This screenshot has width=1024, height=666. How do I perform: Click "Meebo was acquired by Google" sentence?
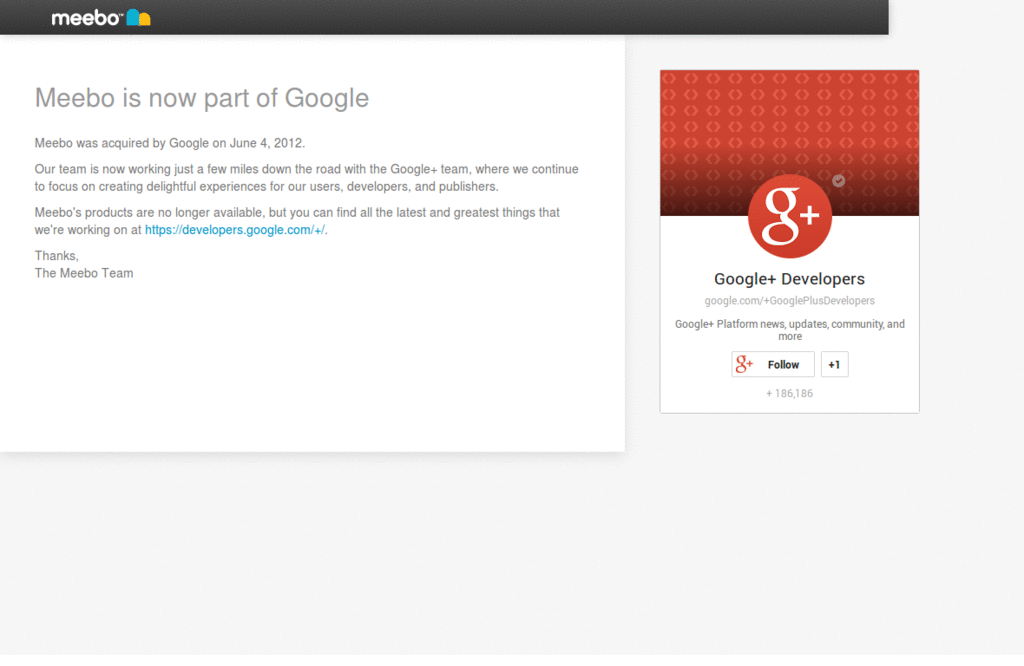point(170,143)
